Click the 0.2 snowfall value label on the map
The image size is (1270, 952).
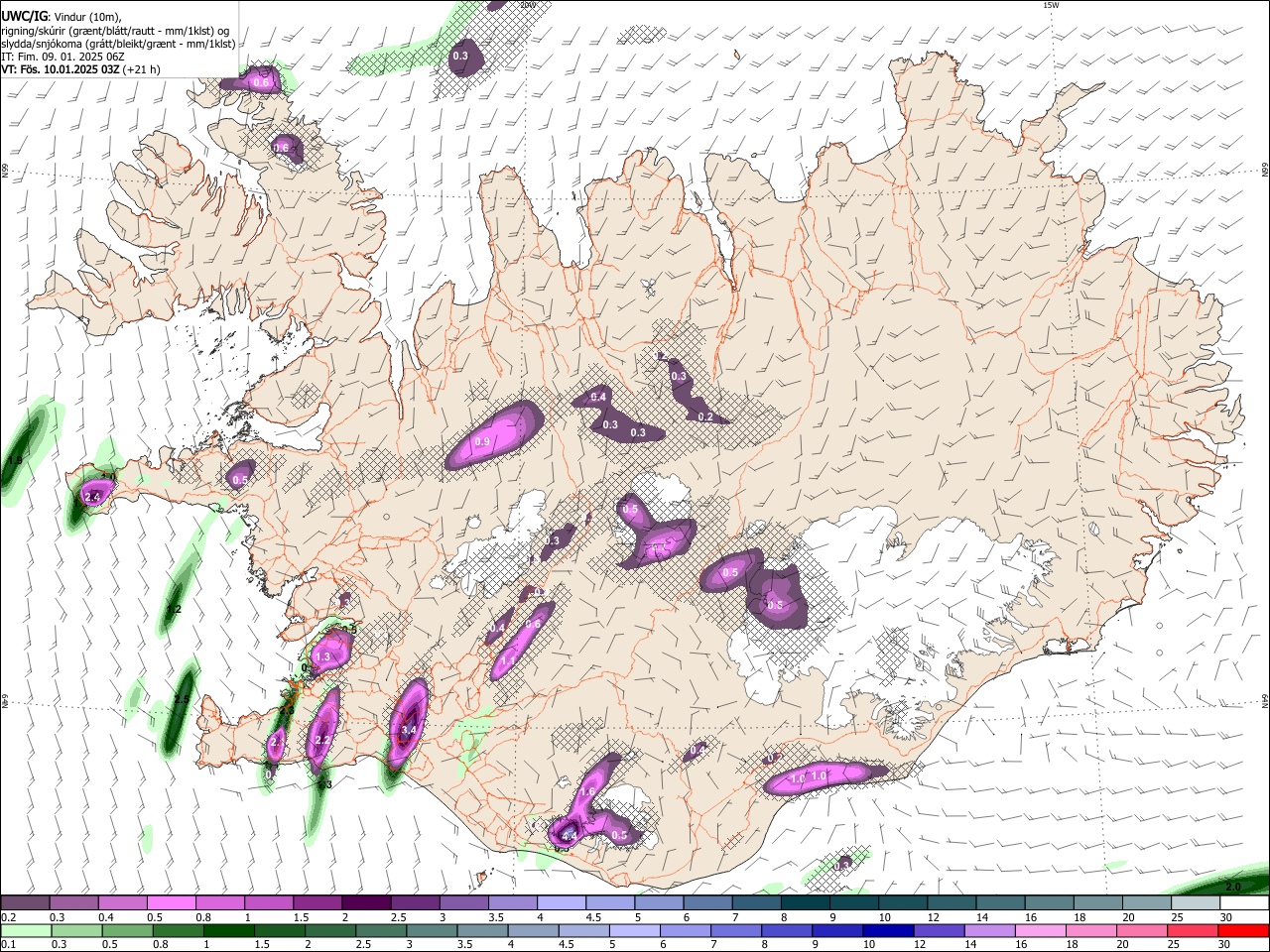pyautogui.click(x=705, y=416)
